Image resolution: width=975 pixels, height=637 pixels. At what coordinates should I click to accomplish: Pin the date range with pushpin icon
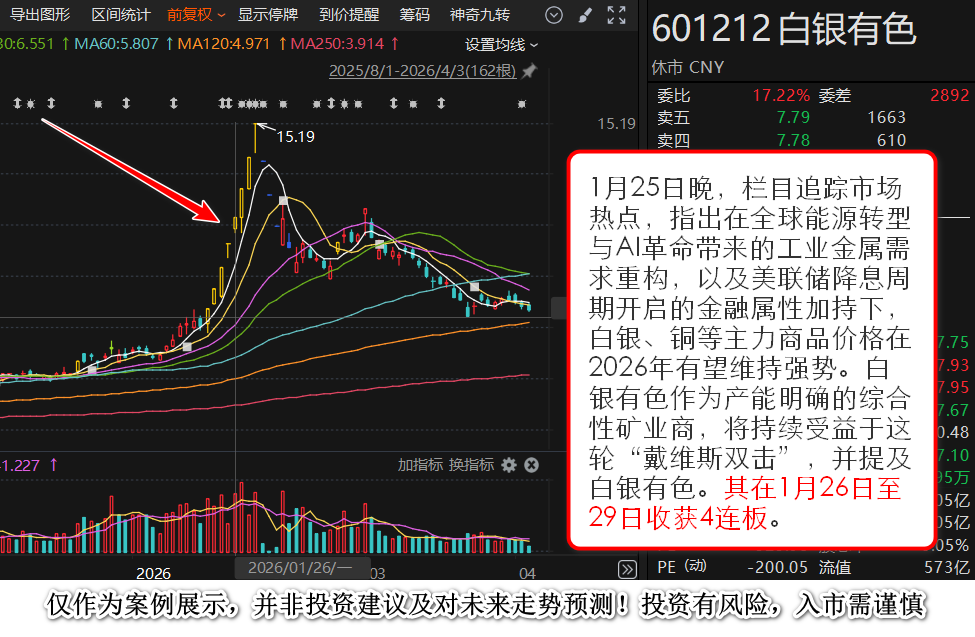pyautogui.click(x=529, y=71)
